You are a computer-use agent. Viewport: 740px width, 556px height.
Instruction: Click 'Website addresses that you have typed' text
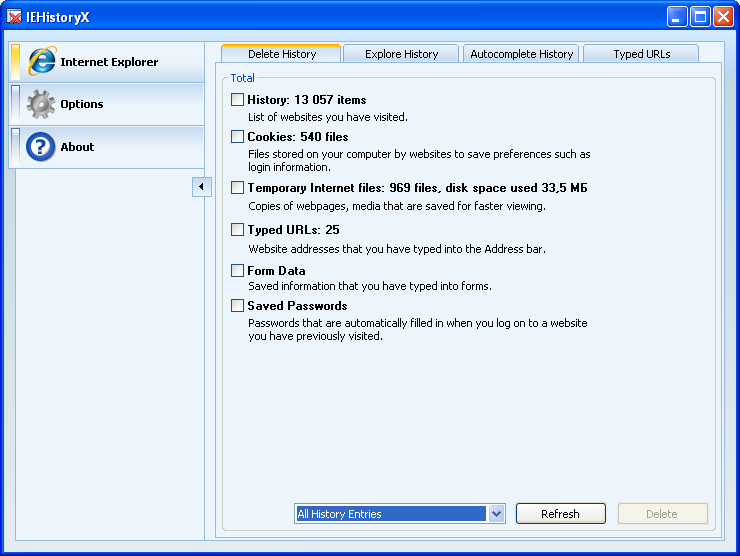pos(397,249)
